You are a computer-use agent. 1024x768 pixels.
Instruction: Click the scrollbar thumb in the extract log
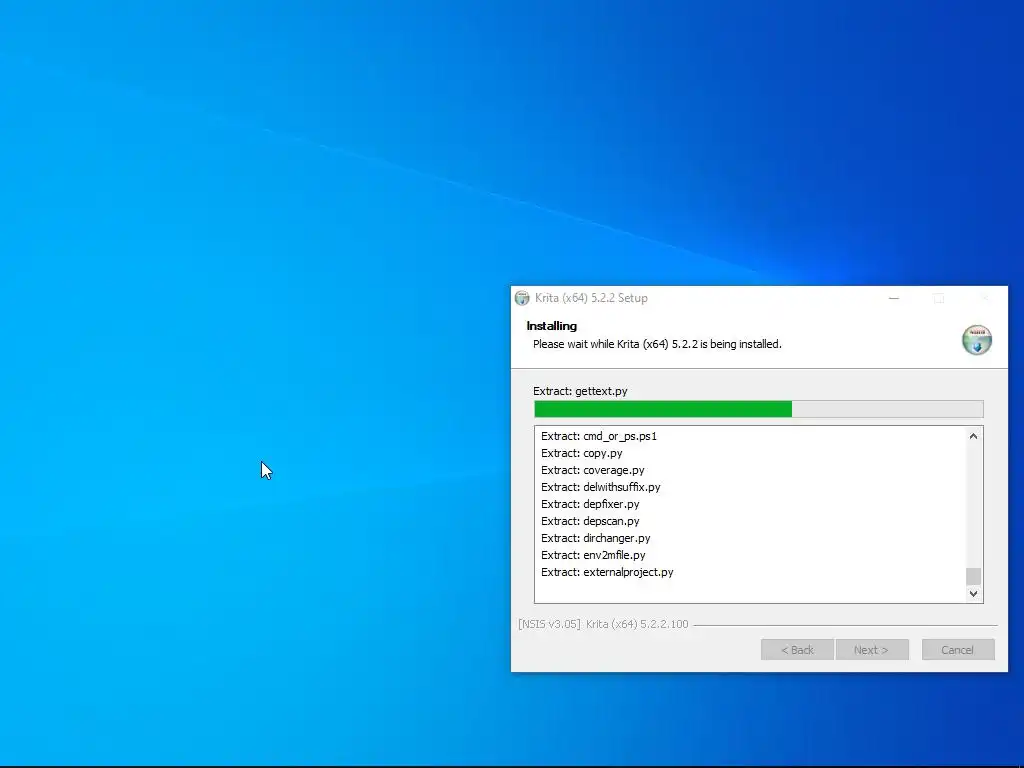pos(973,576)
